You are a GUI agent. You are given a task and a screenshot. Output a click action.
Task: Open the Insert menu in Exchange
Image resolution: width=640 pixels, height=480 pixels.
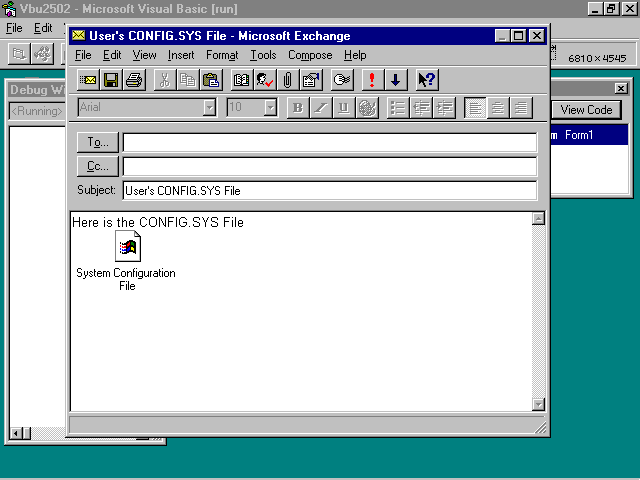point(181,55)
